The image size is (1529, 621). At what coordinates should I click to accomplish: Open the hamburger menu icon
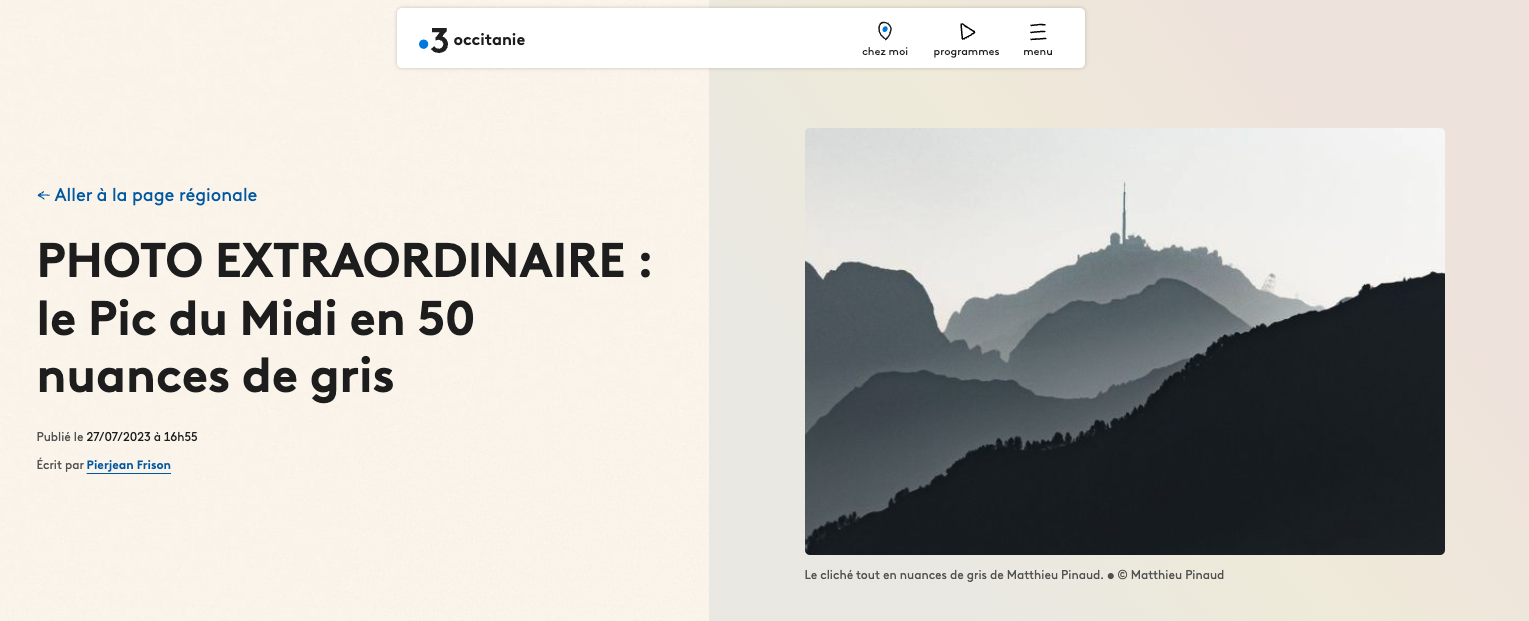pos(1038,31)
